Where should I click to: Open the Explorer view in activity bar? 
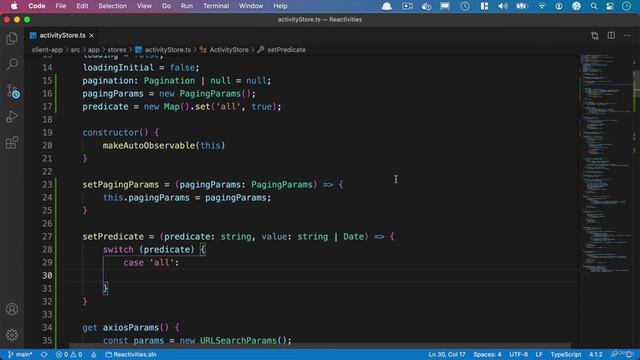[12, 38]
